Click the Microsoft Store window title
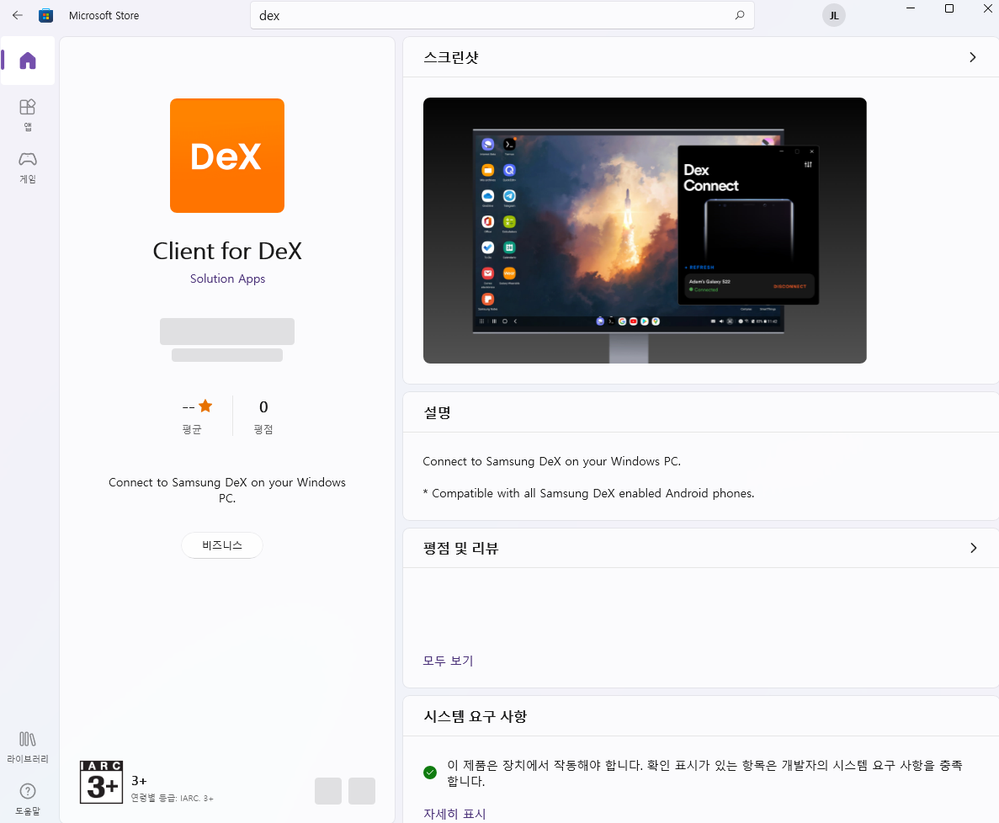This screenshot has height=823, width=999. [104, 15]
